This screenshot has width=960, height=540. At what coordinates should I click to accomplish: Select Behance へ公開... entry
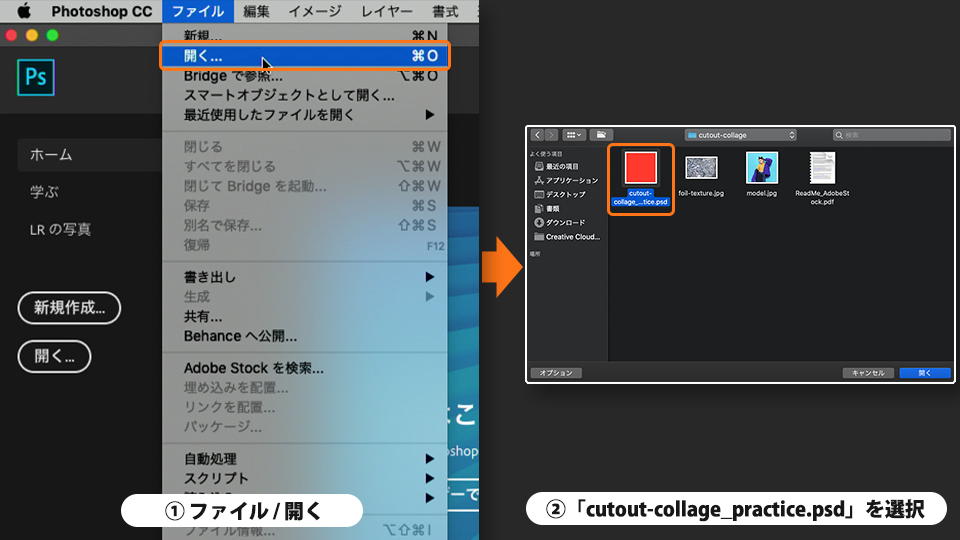[x=305, y=336]
